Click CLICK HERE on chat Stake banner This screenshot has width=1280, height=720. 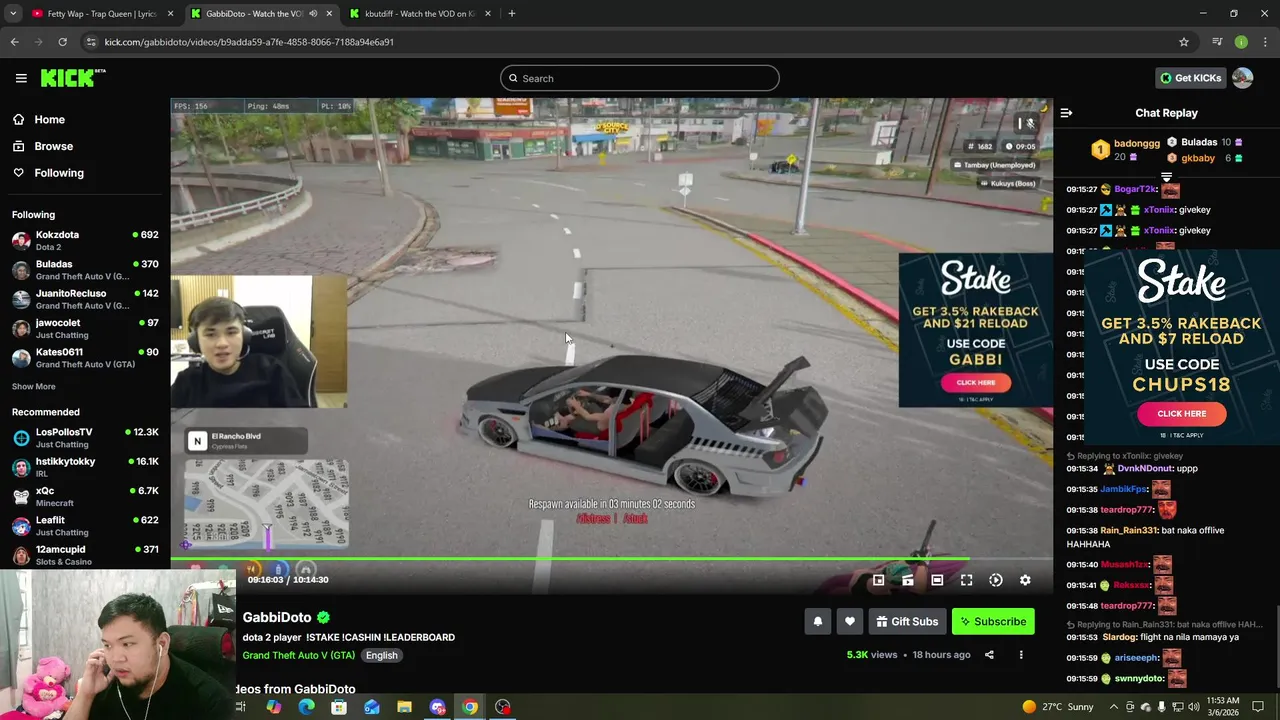(x=1181, y=414)
